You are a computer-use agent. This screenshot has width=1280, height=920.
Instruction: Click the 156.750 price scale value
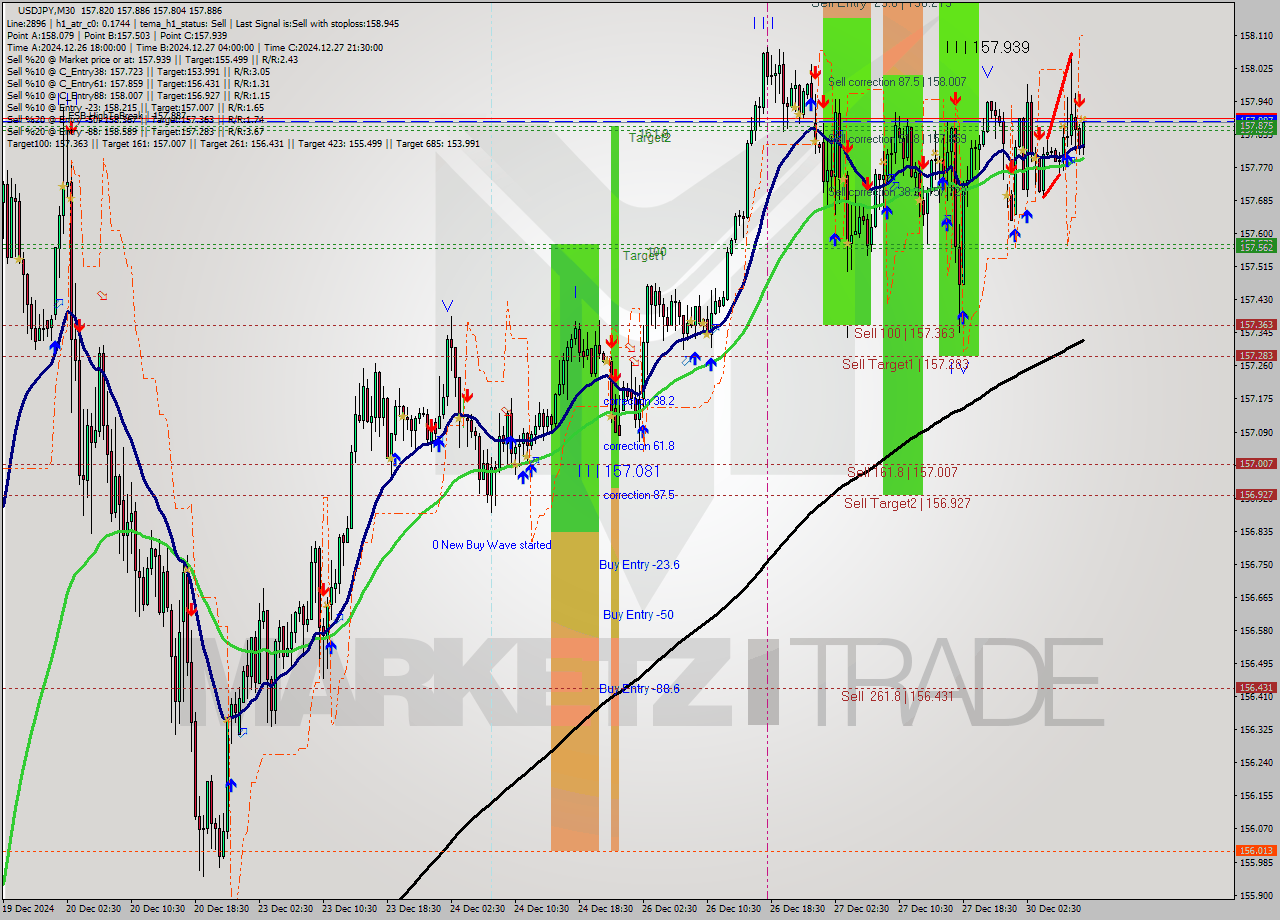pos(1256,564)
